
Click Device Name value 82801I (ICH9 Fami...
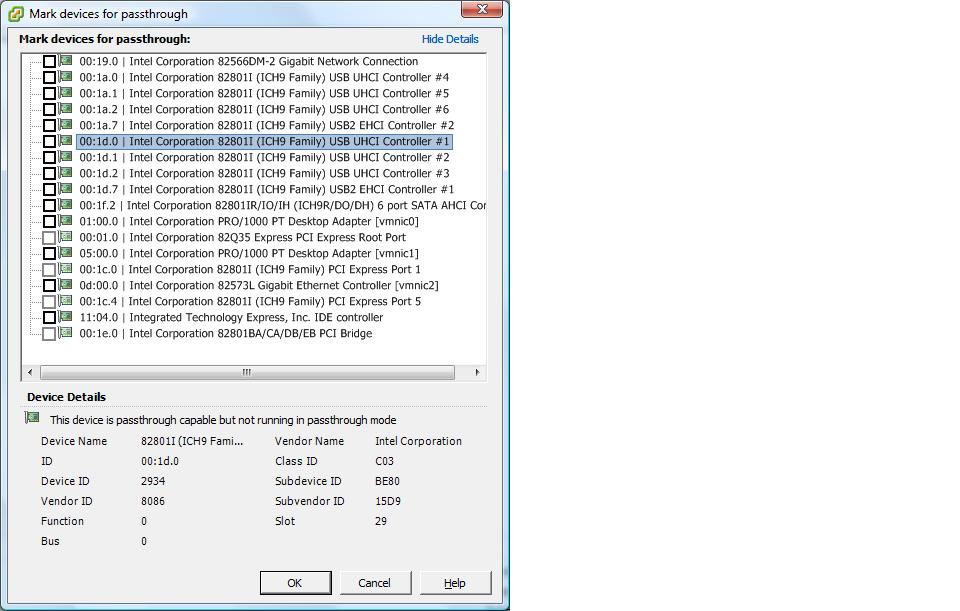(x=192, y=441)
